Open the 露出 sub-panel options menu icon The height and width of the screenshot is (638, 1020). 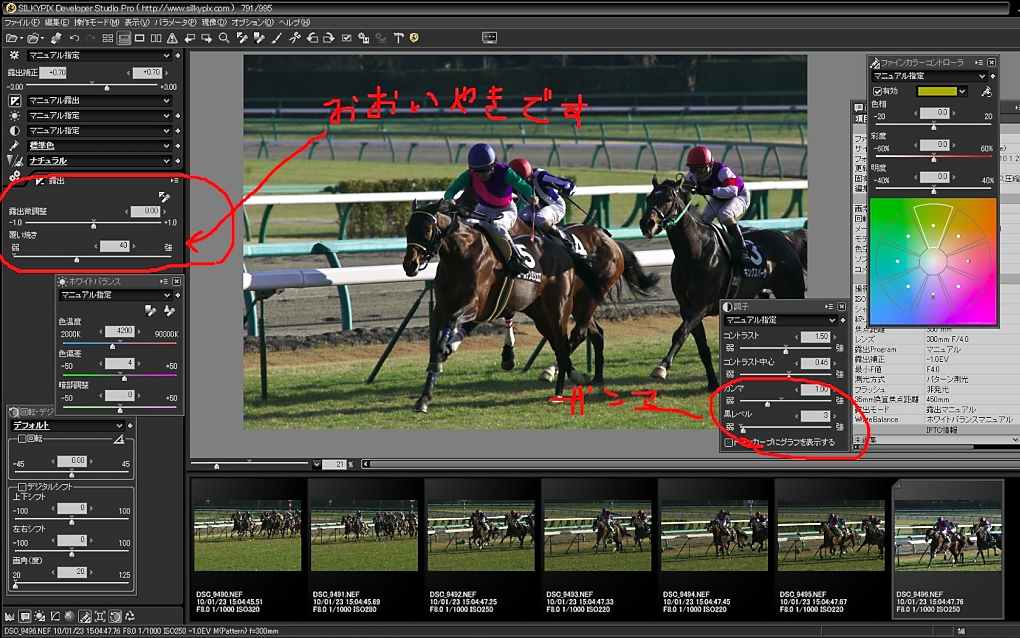[174, 181]
